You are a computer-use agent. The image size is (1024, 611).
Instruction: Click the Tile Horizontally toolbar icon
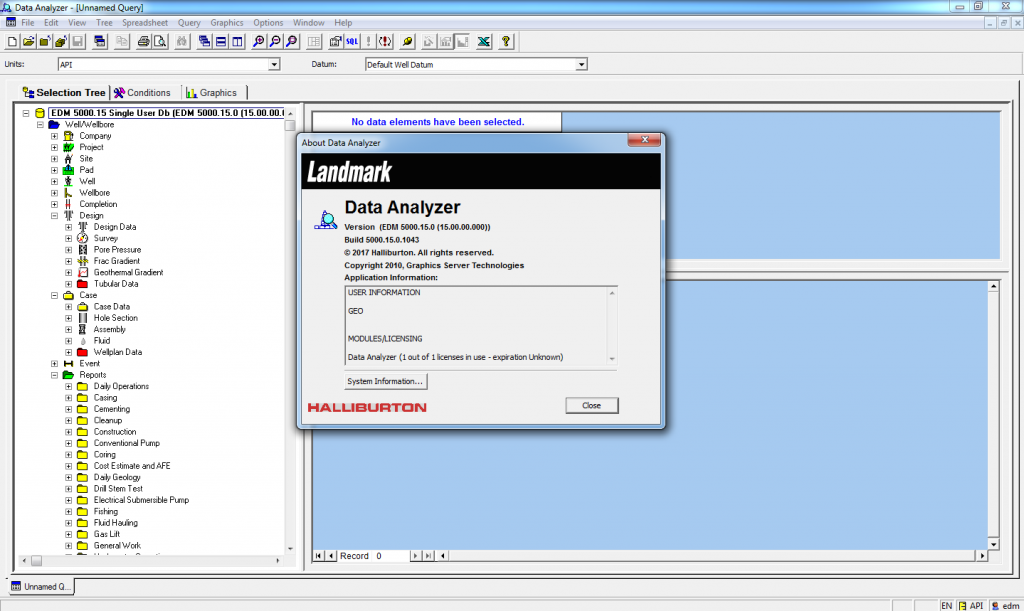point(221,42)
